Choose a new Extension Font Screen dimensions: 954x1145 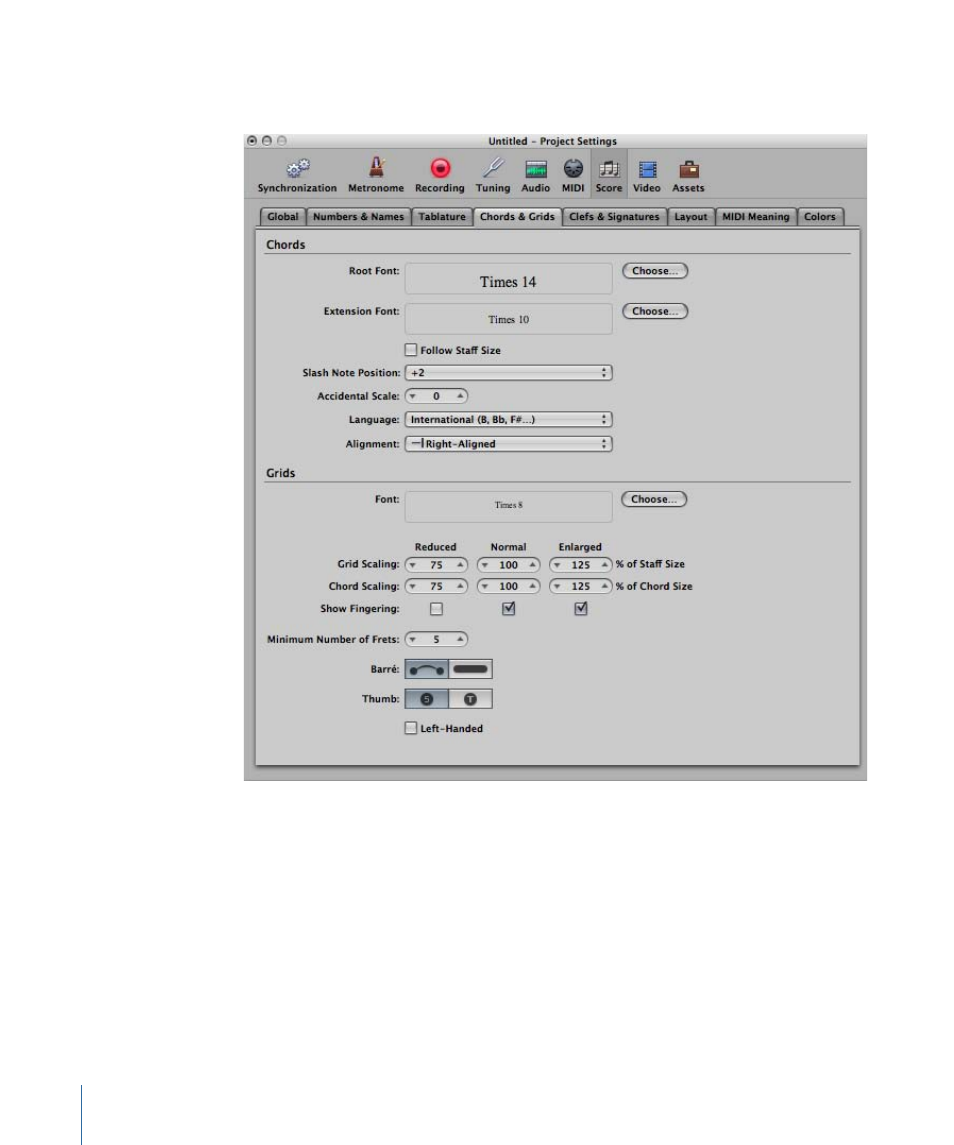tap(655, 311)
